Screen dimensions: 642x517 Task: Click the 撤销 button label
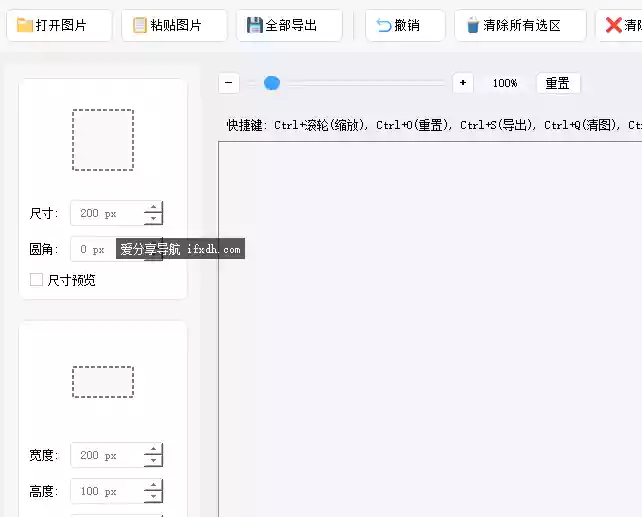point(407,25)
